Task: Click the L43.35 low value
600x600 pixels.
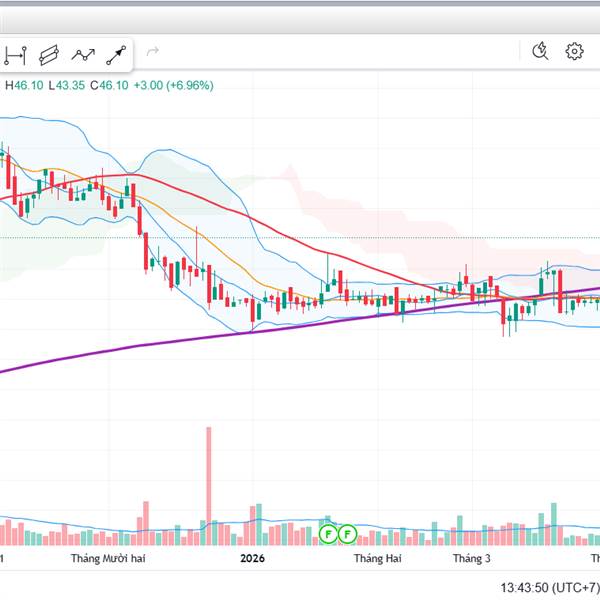Action: point(67,85)
